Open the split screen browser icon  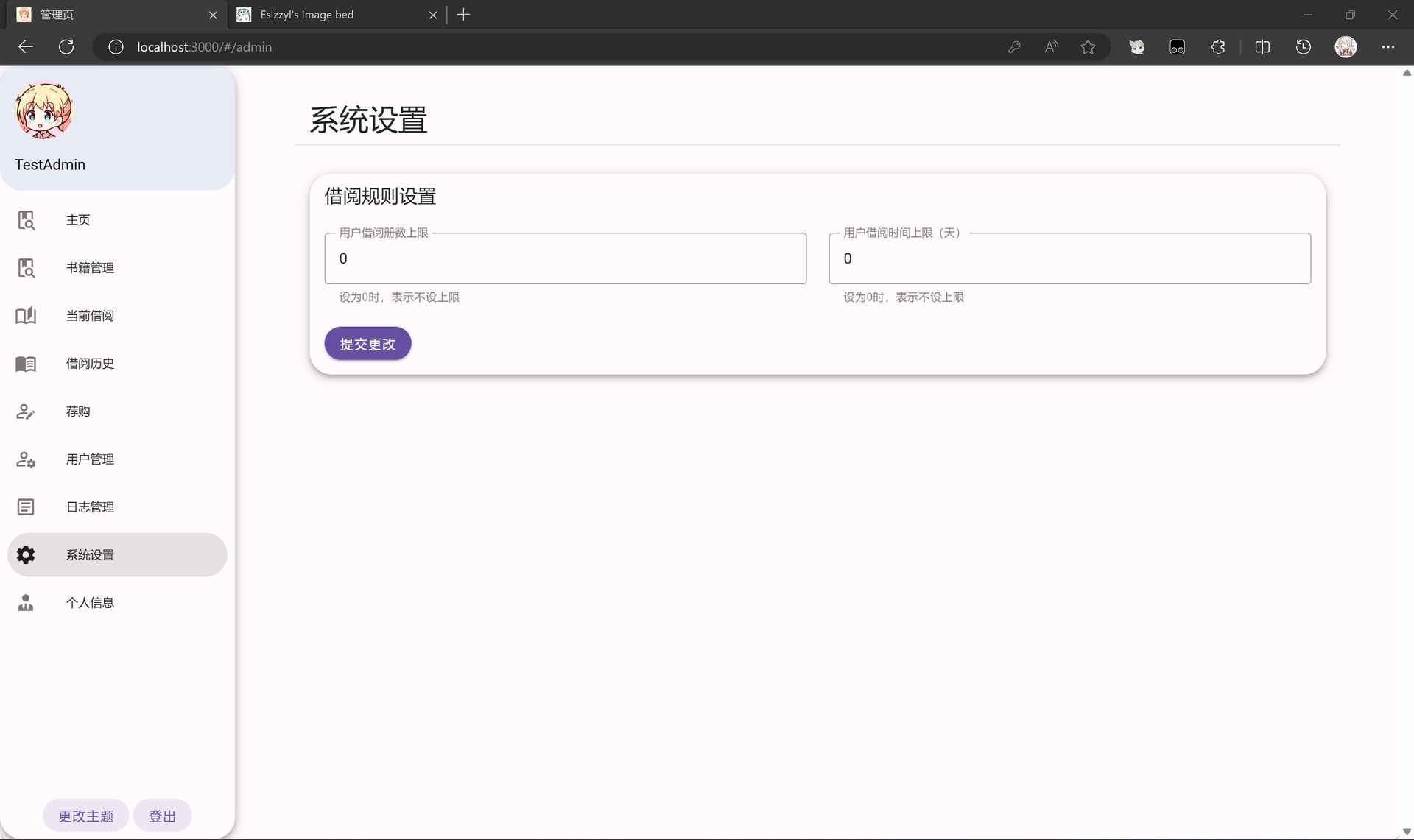1262,46
